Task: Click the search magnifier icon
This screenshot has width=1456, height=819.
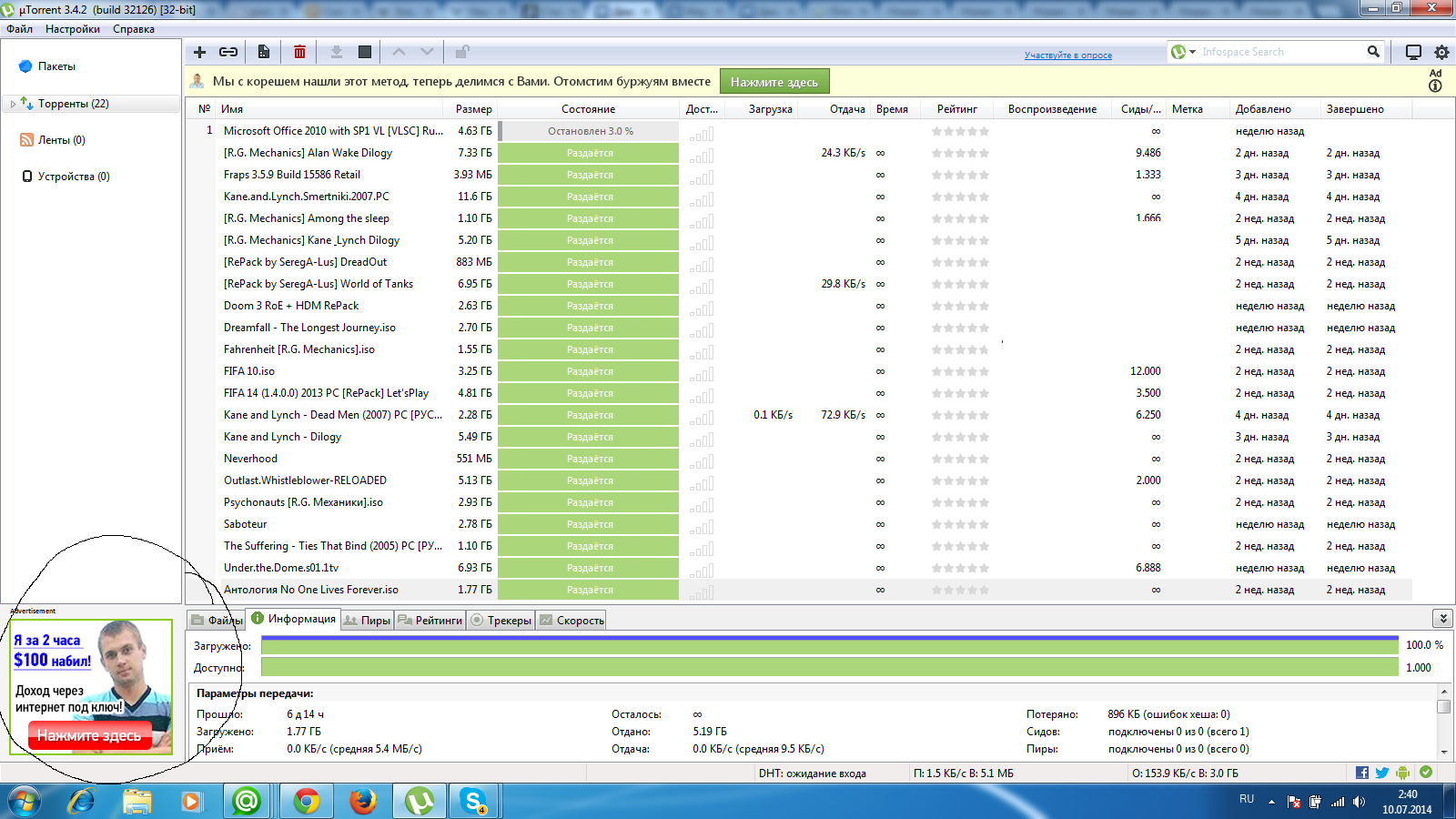Action: (x=1373, y=52)
